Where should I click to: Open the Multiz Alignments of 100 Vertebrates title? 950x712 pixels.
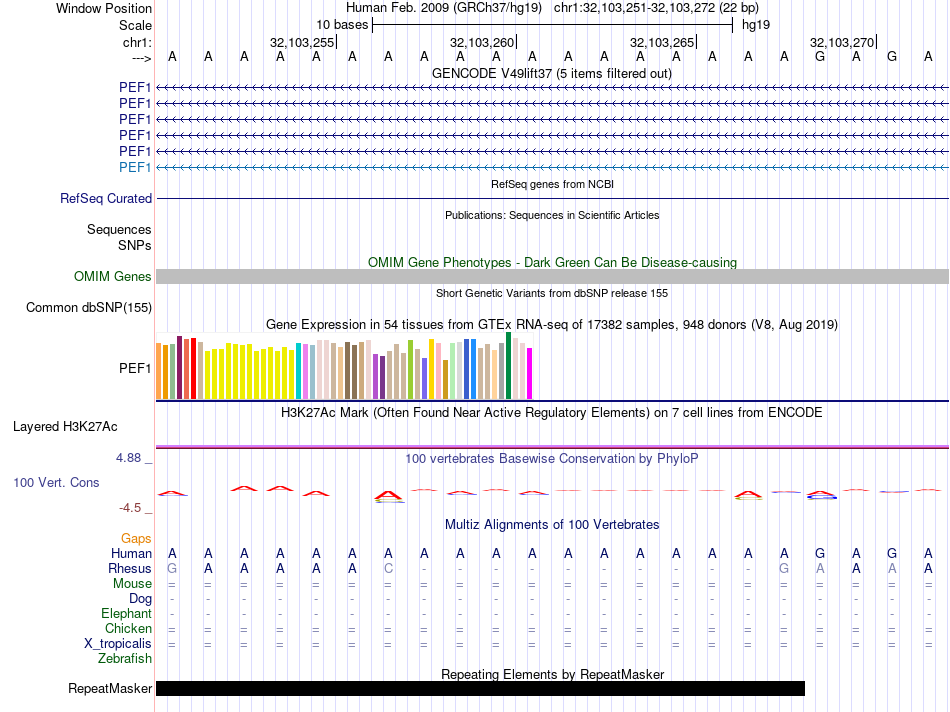pos(551,525)
